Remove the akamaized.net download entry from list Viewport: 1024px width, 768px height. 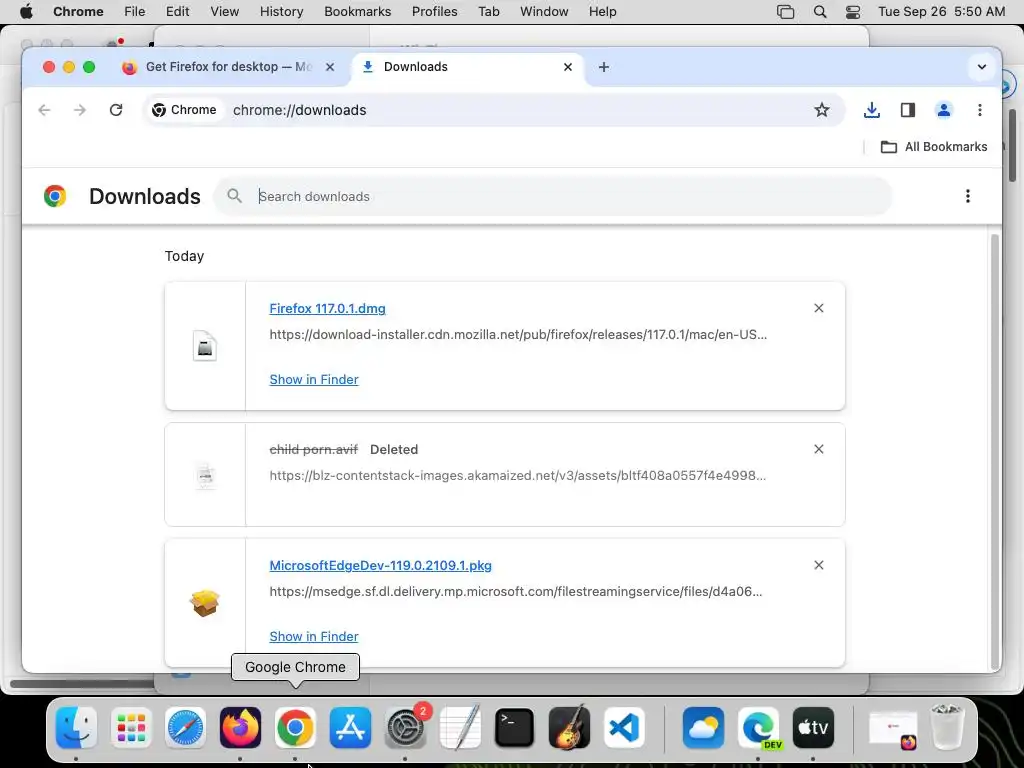point(819,449)
